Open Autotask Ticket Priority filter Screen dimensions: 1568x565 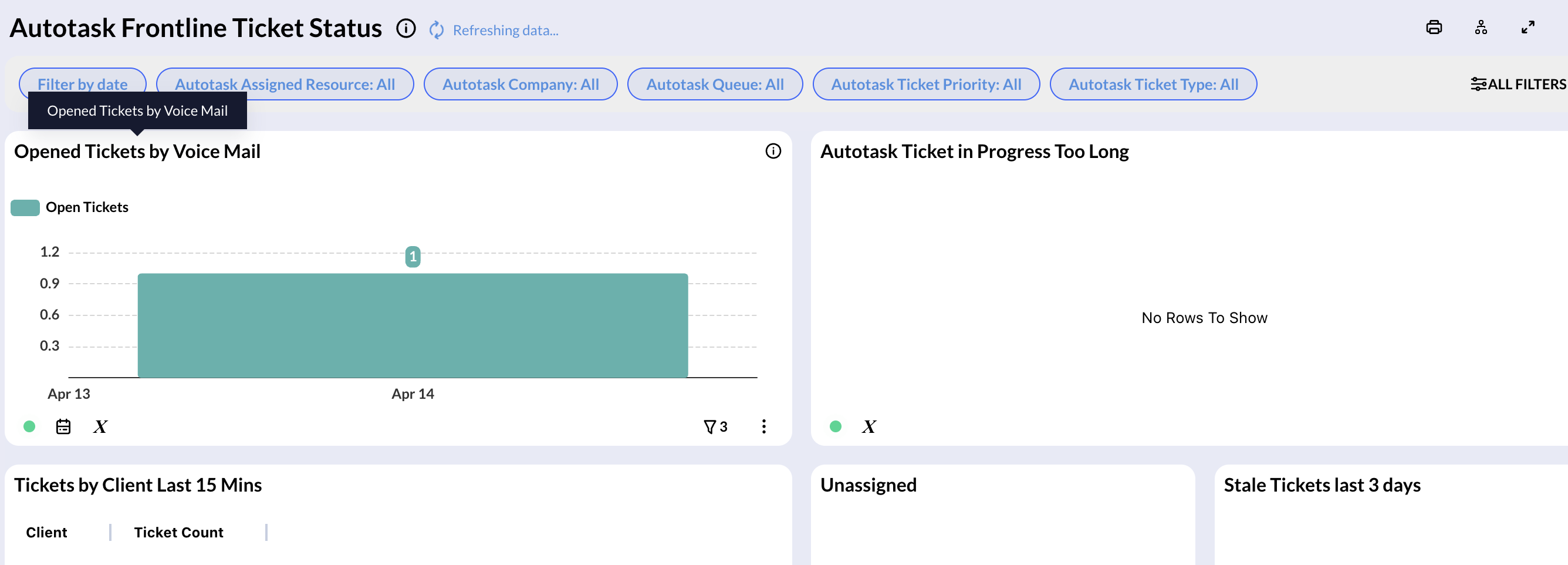tap(926, 84)
